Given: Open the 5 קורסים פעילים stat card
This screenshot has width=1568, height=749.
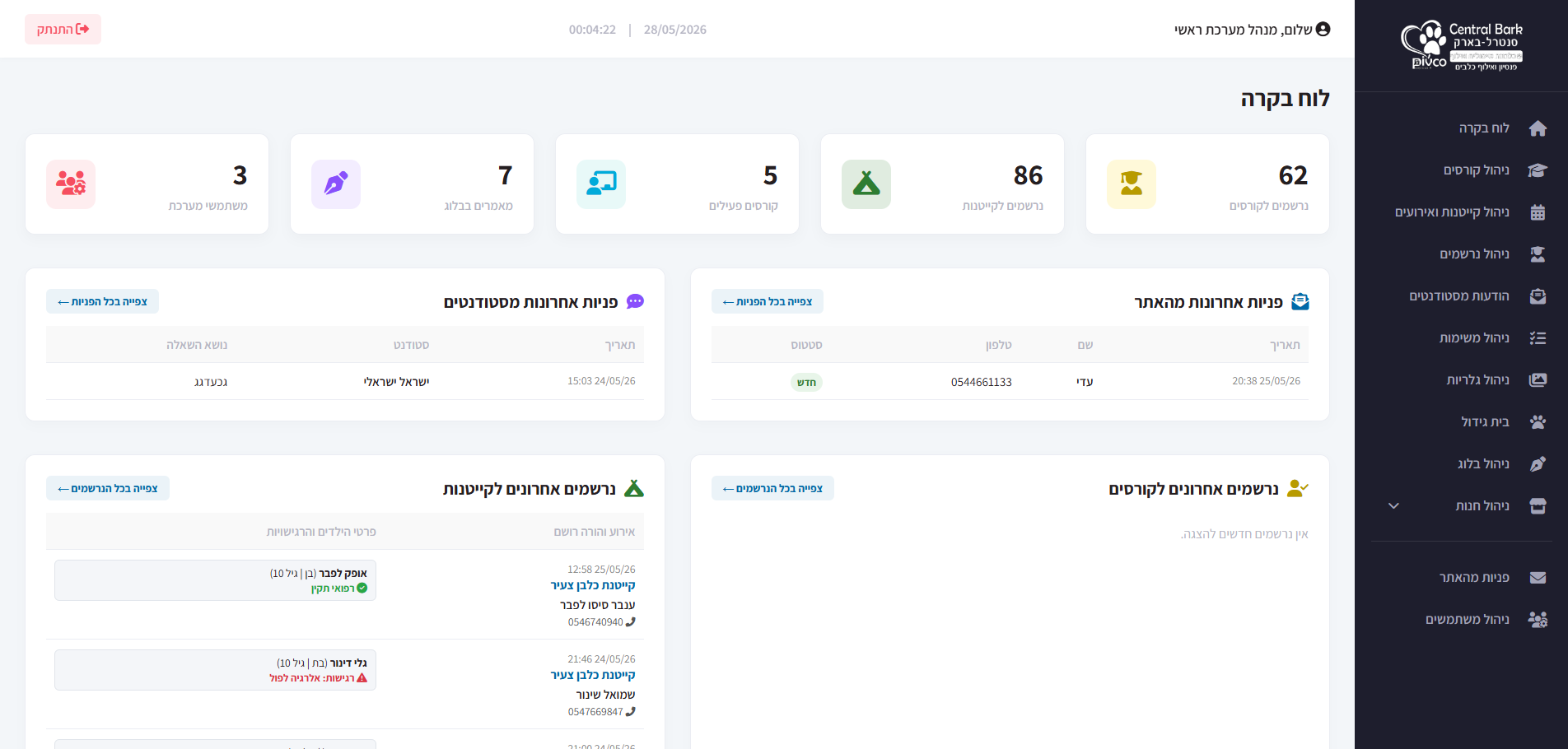Looking at the screenshot, I should [677, 184].
